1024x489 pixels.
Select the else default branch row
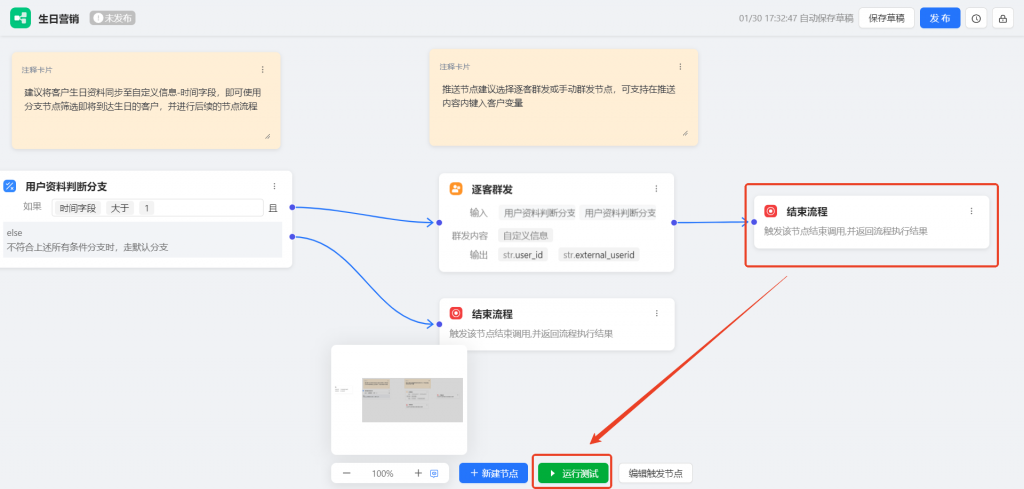[142, 240]
